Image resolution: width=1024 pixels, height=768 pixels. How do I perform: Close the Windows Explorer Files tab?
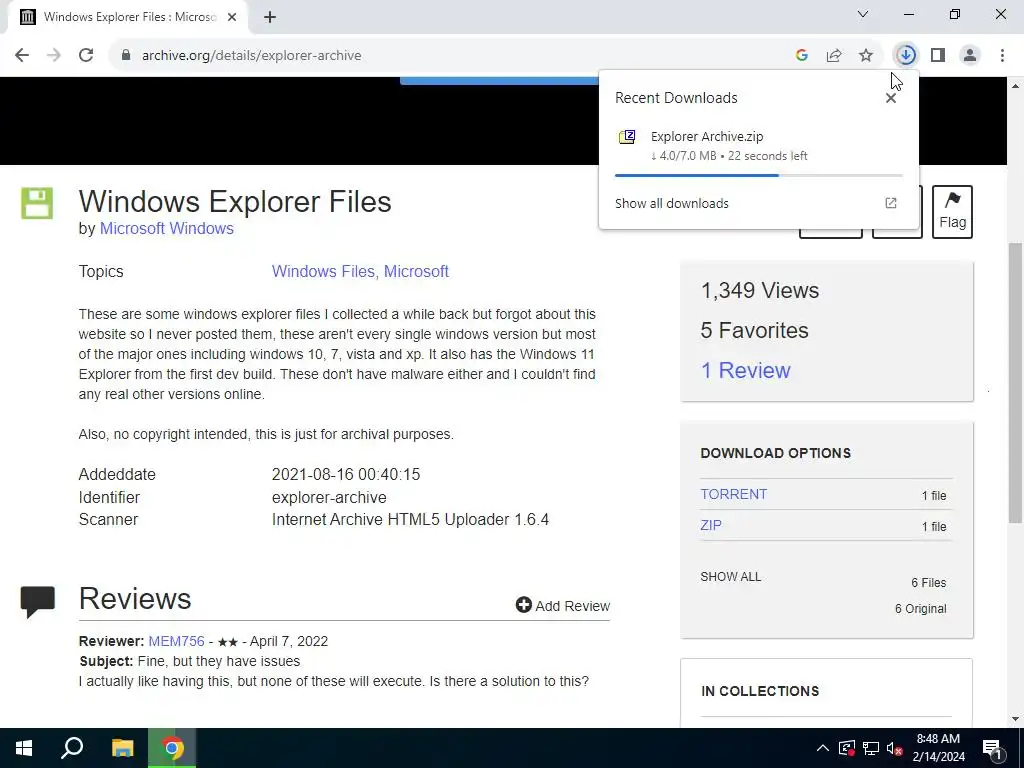(x=232, y=17)
